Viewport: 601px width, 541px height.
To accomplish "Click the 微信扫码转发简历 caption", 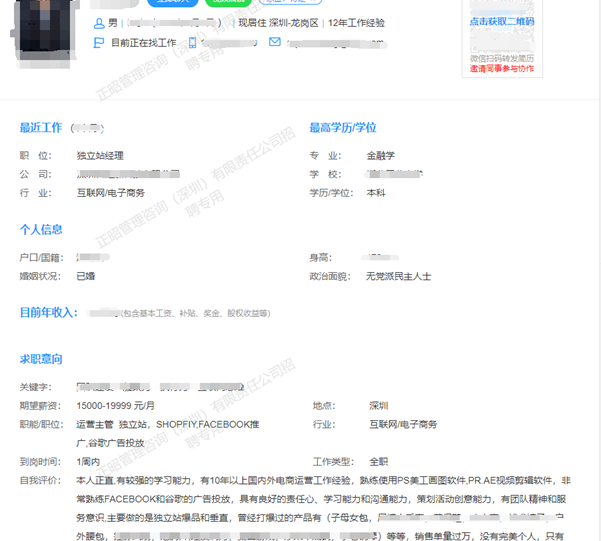I will [x=502, y=58].
